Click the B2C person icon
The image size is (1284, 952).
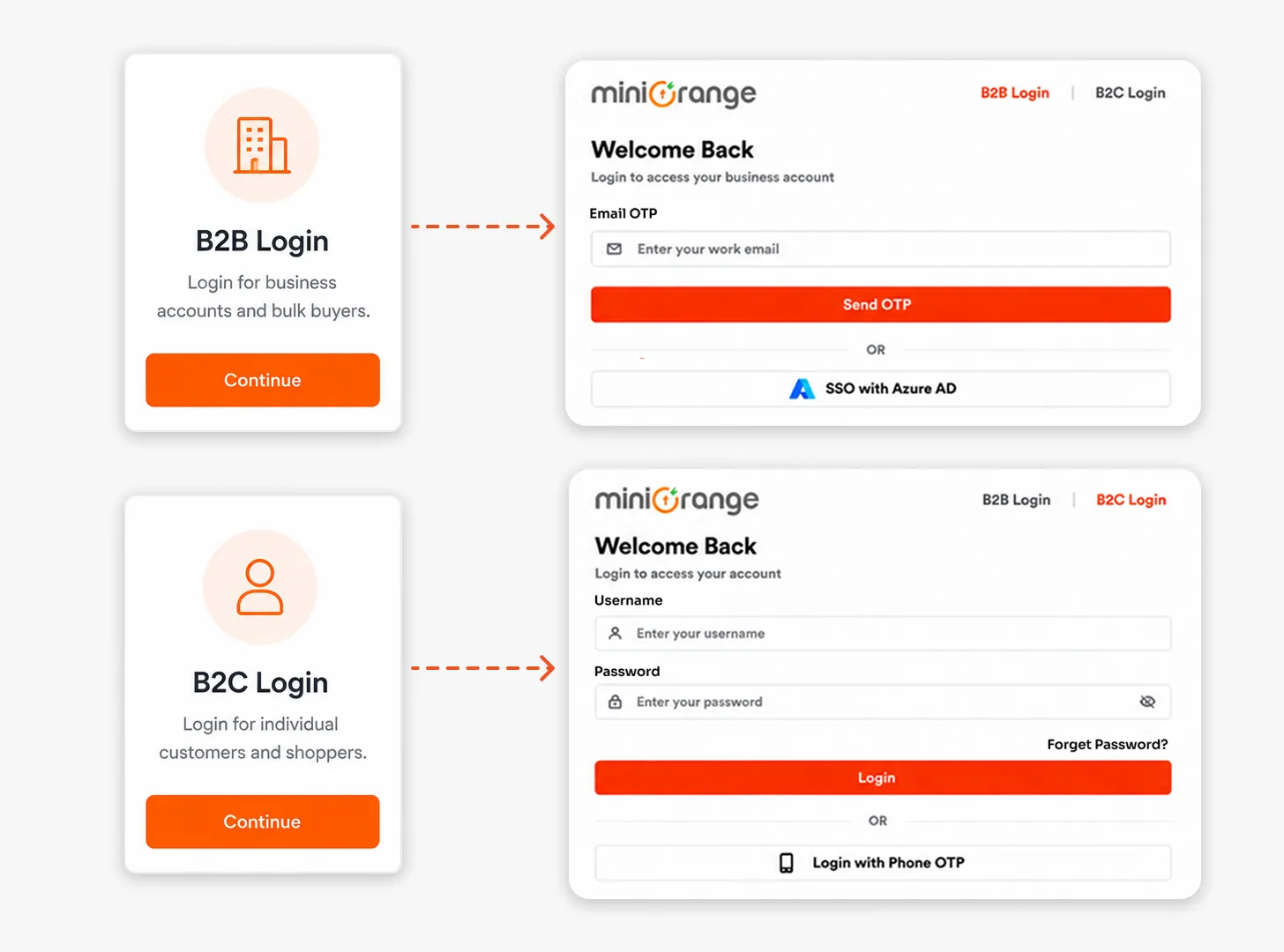[x=260, y=587]
